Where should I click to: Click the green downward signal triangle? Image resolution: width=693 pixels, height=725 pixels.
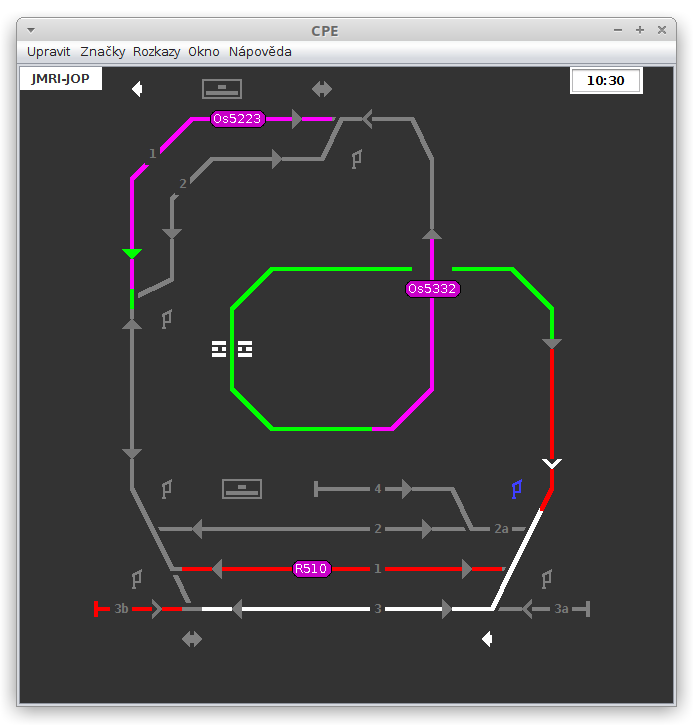132,254
